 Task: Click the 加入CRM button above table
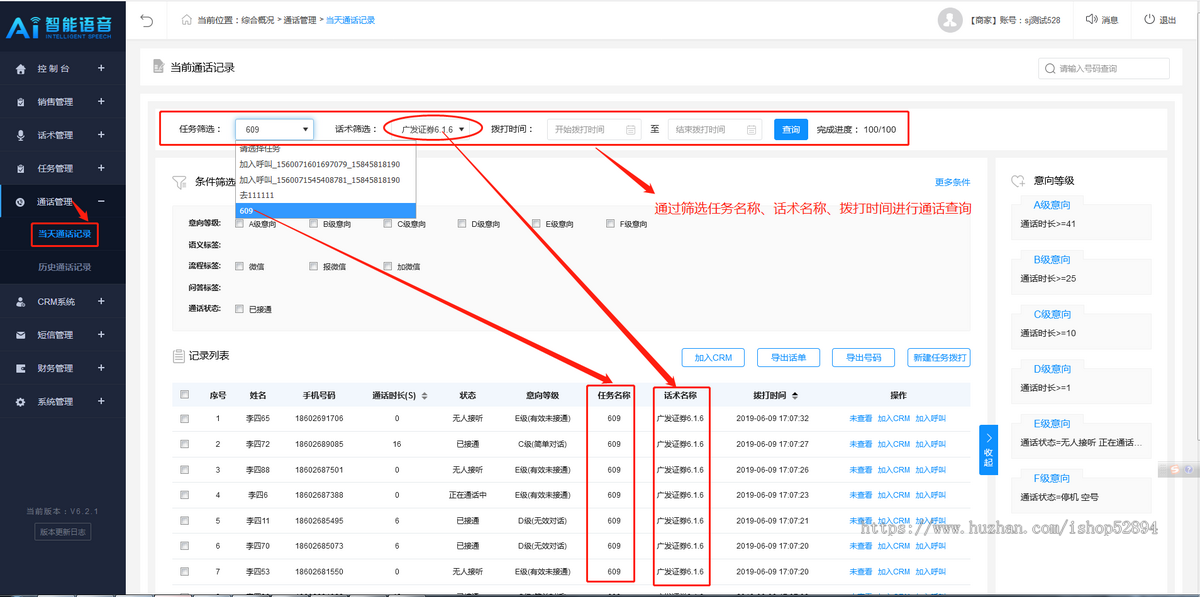tap(713, 358)
